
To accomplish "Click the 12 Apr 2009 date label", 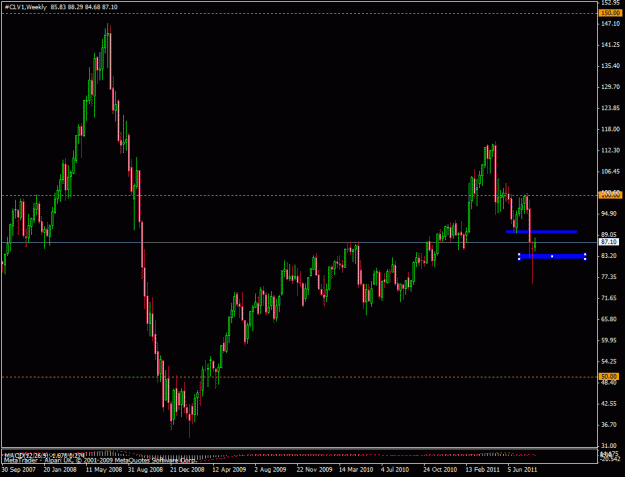I will (229, 469).
